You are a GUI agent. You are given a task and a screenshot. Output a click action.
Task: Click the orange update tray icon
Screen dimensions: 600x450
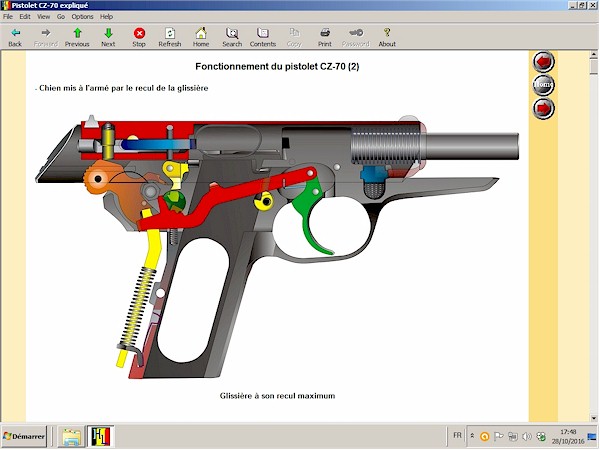click(x=484, y=436)
